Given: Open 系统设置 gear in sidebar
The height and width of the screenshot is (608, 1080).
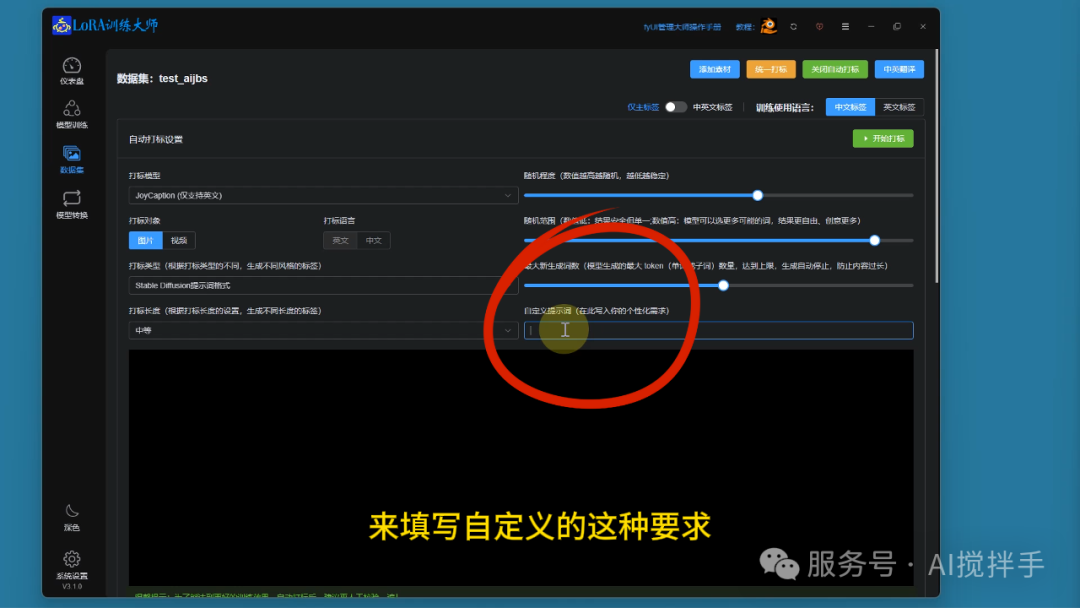Looking at the screenshot, I should (72, 565).
